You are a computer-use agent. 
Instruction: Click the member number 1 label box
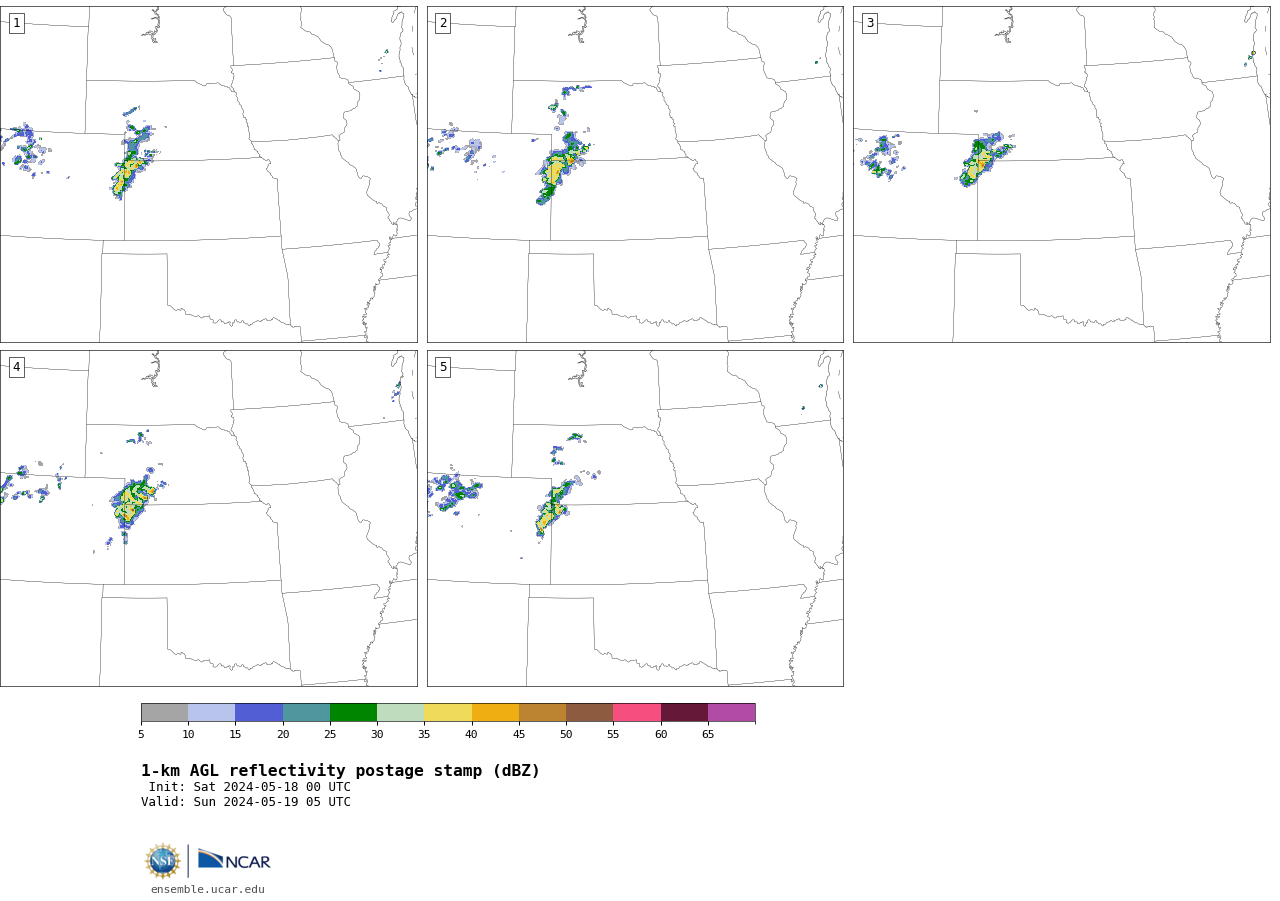click(x=16, y=23)
